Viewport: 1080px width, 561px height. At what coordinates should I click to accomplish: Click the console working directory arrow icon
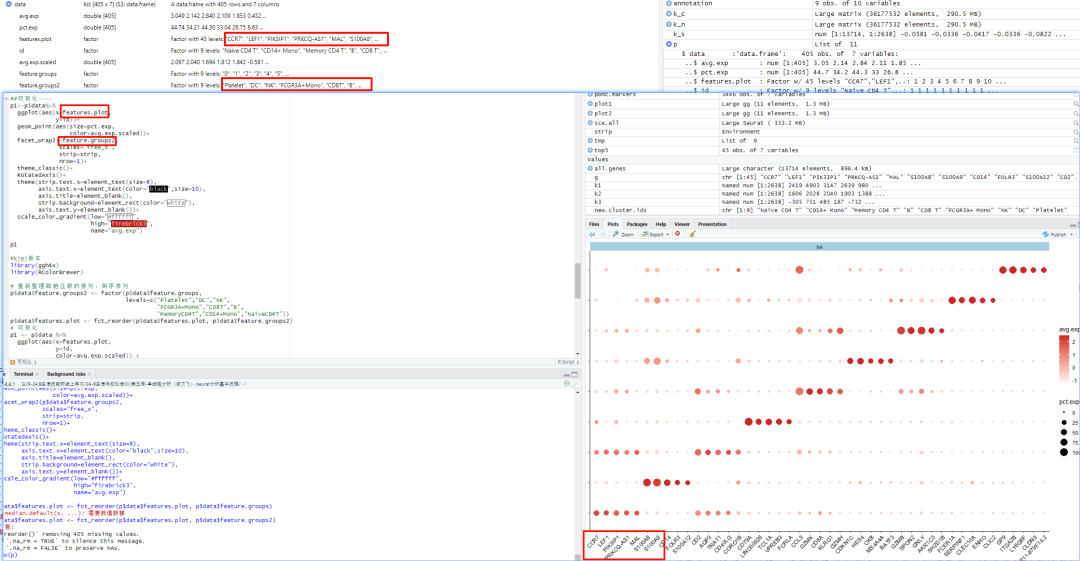(245, 384)
